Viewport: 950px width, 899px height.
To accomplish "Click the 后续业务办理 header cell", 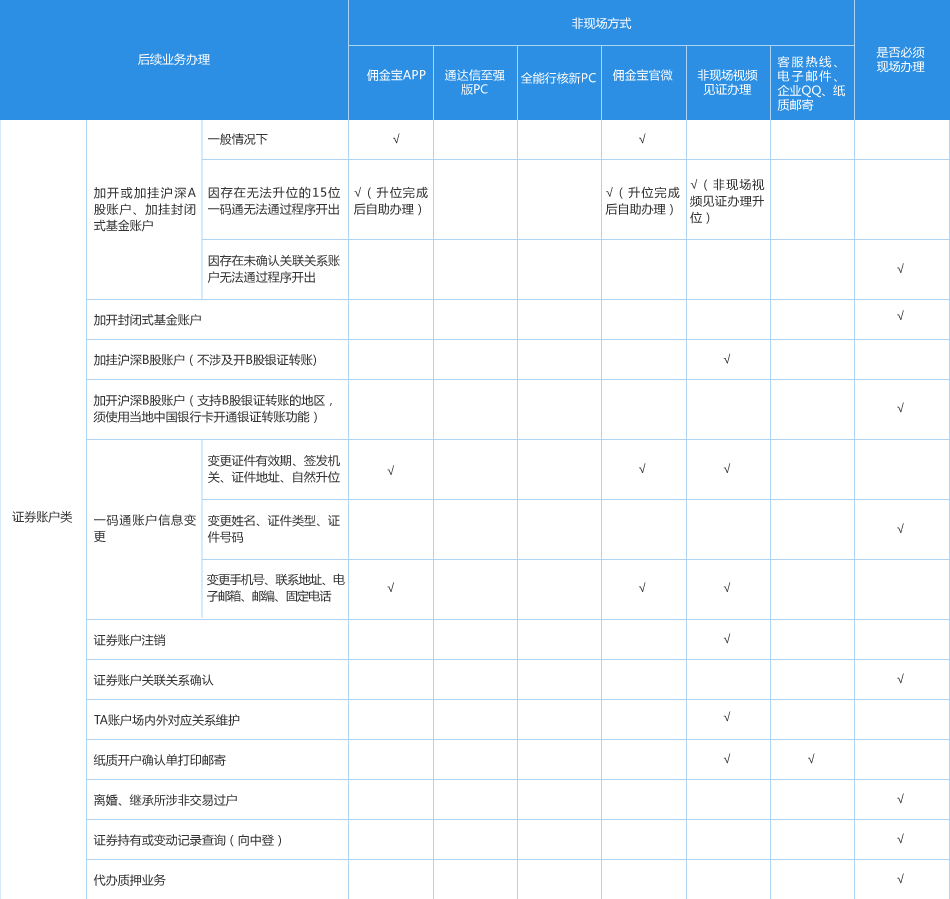I will point(174,59).
